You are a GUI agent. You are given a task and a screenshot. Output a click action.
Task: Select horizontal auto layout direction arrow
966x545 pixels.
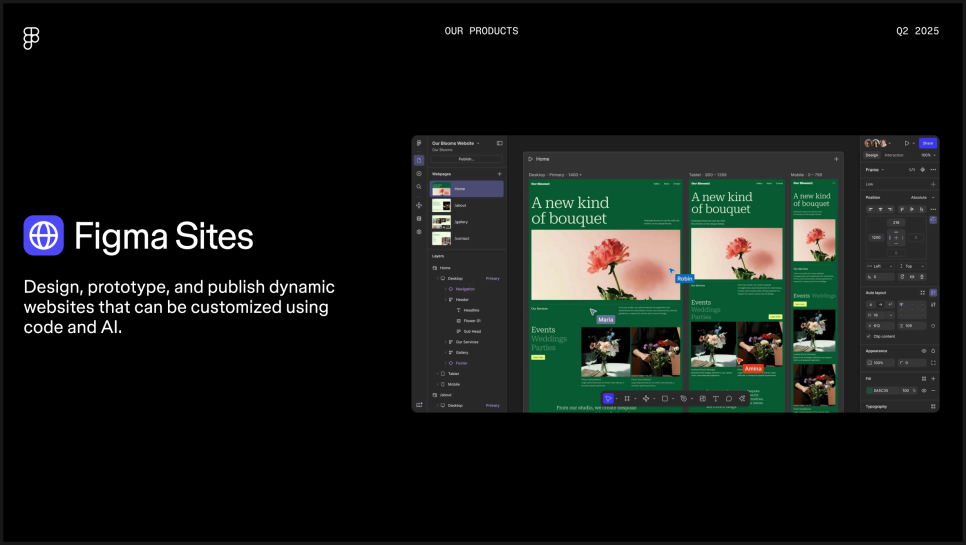880,304
